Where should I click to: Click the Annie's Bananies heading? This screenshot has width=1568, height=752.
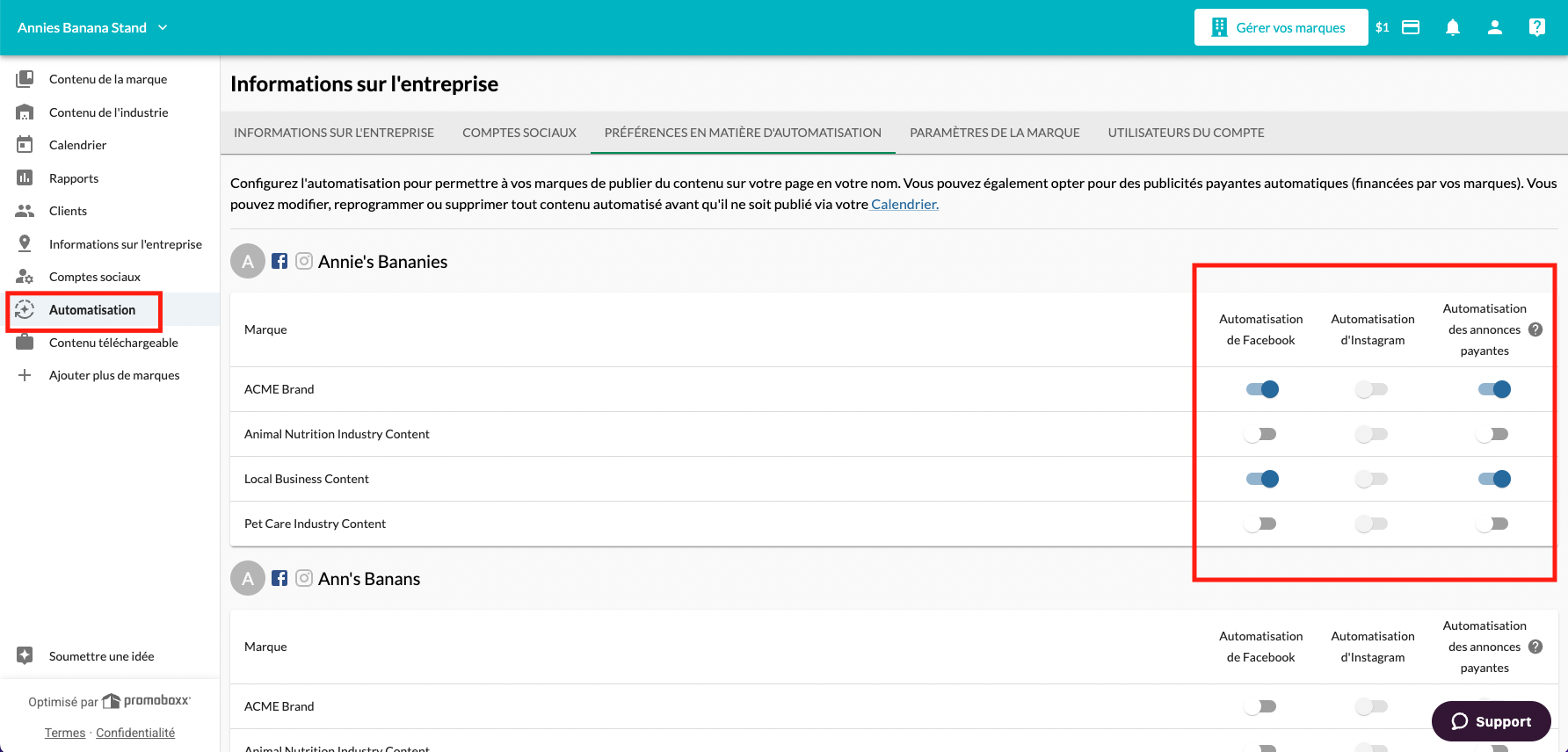tap(382, 262)
